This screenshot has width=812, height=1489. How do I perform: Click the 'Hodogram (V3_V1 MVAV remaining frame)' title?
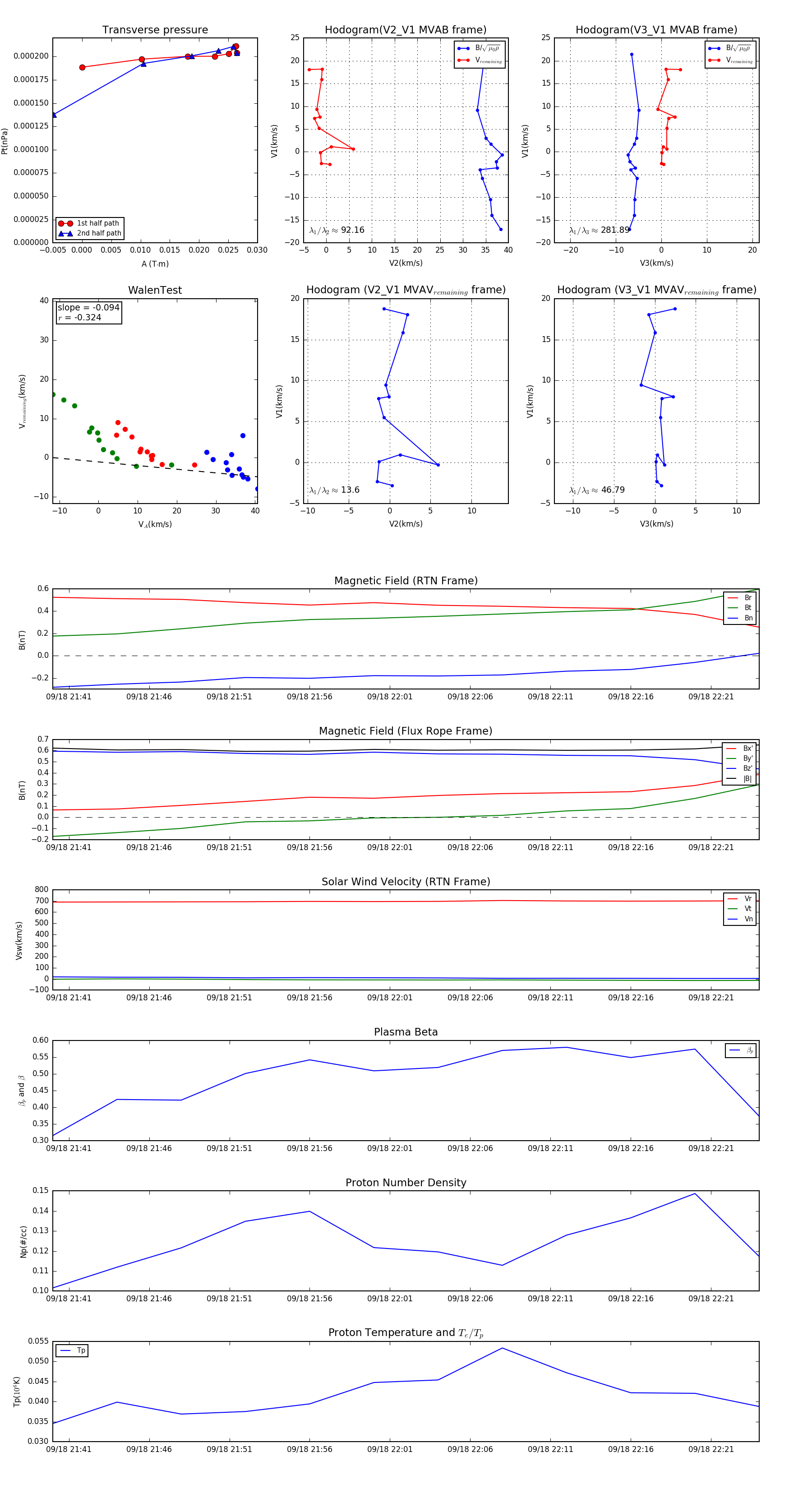click(x=656, y=290)
